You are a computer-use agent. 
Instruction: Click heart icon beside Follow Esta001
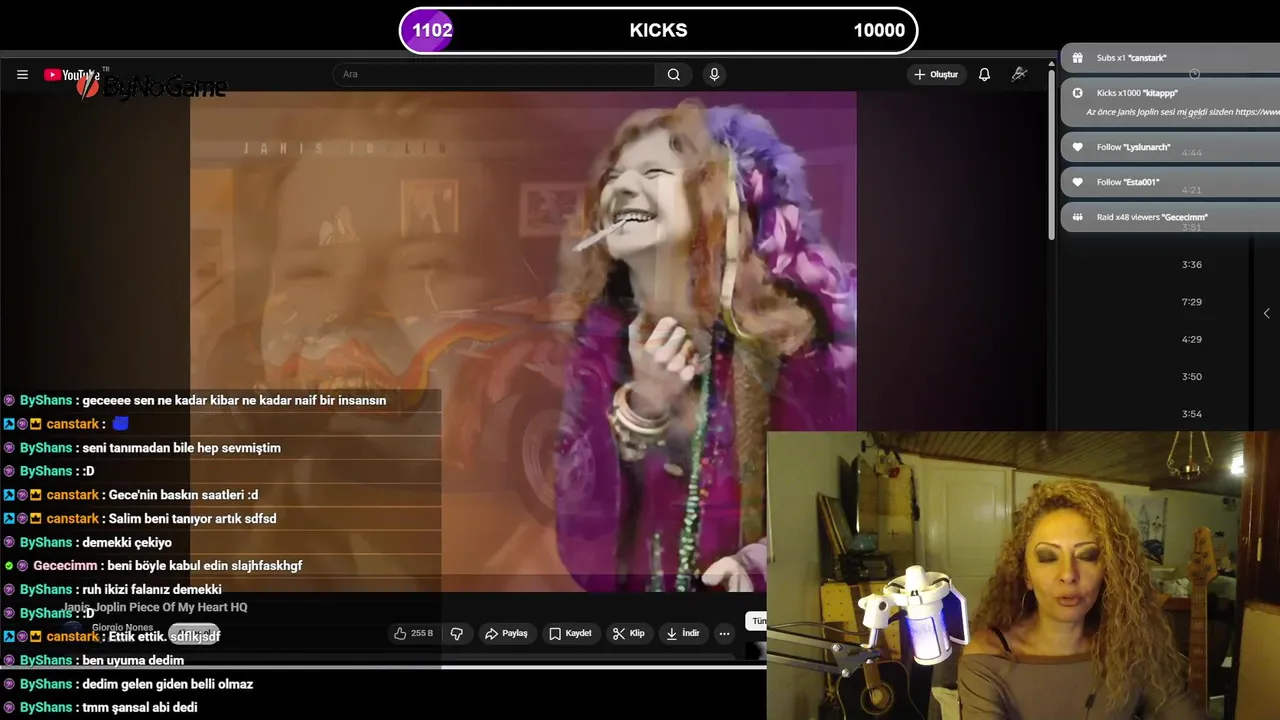click(1077, 182)
